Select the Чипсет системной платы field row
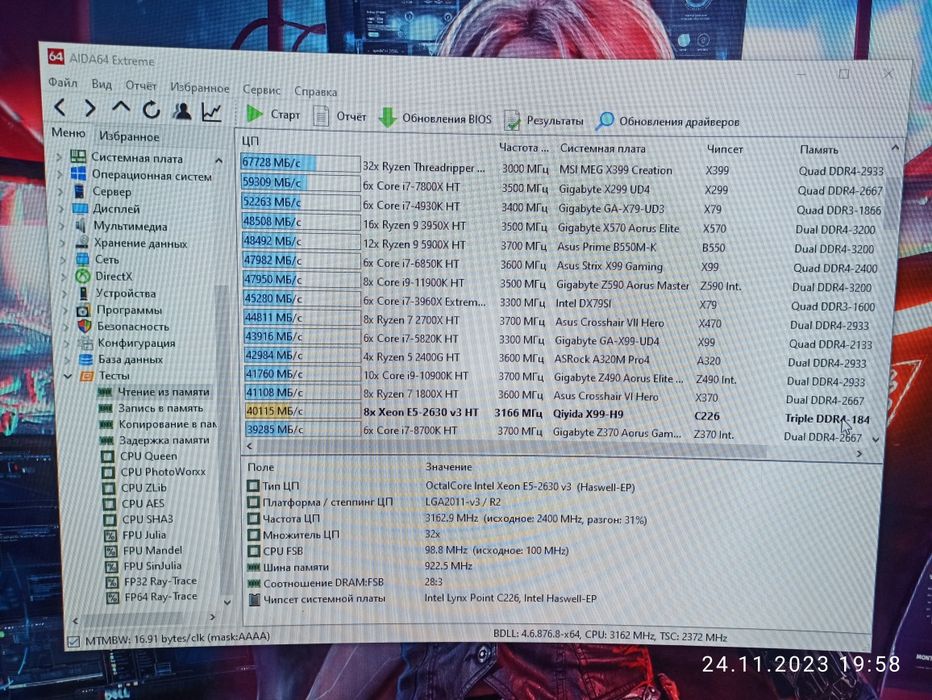This screenshot has height=700, width=932. point(421,598)
